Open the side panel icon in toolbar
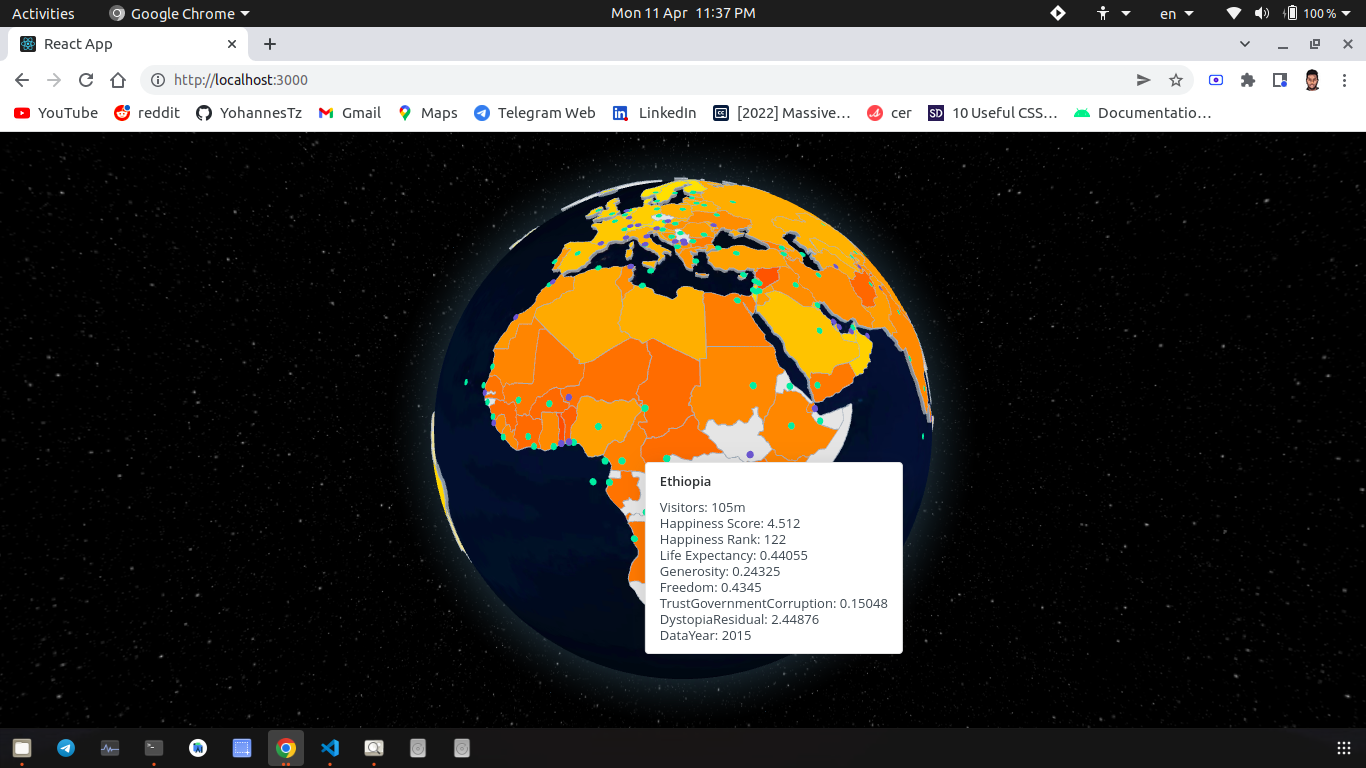Image resolution: width=1366 pixels, height=768 pixels. pos(1280,80)
